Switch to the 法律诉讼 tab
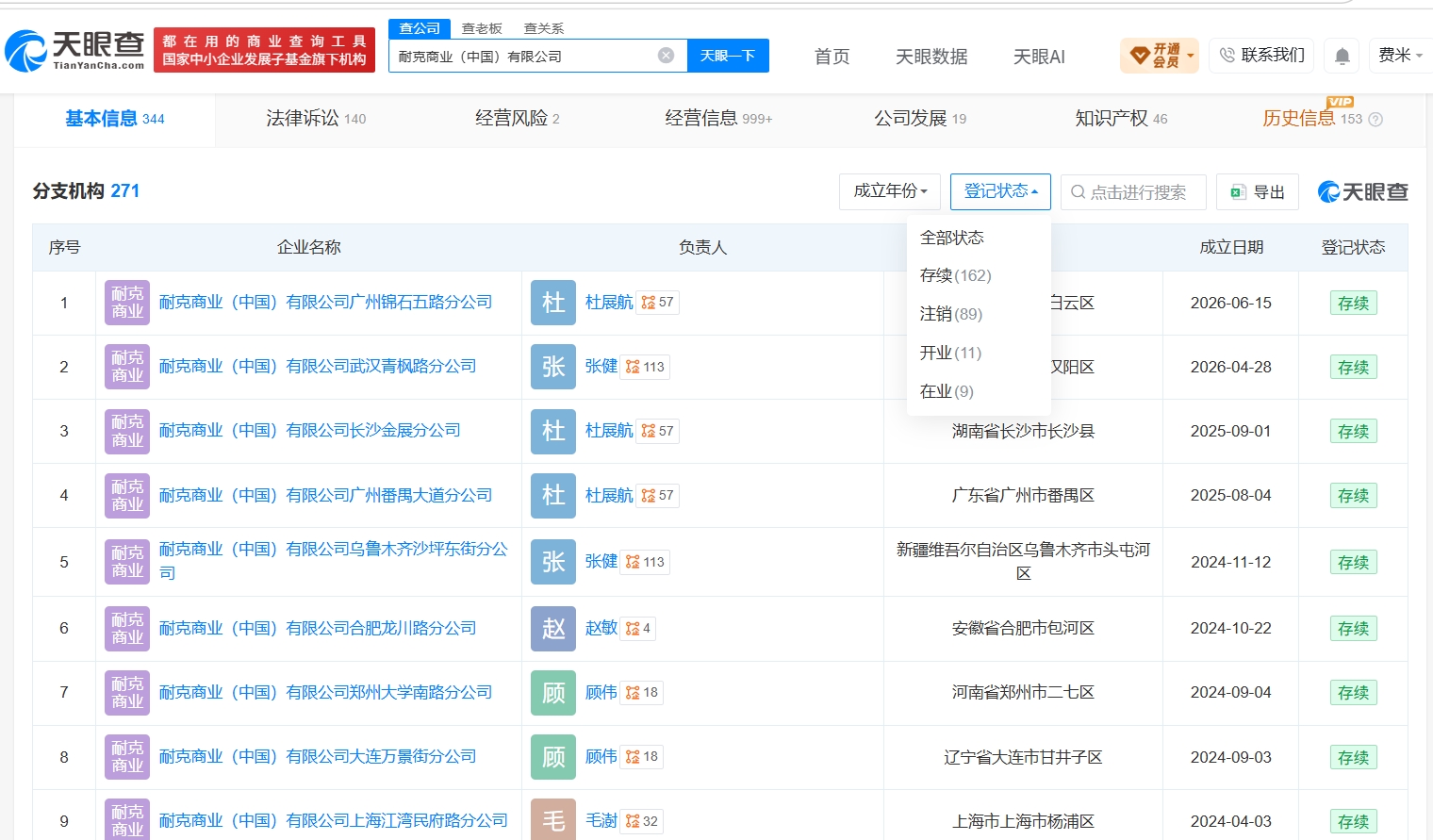 pyautogui.click(x=316, y=119)
